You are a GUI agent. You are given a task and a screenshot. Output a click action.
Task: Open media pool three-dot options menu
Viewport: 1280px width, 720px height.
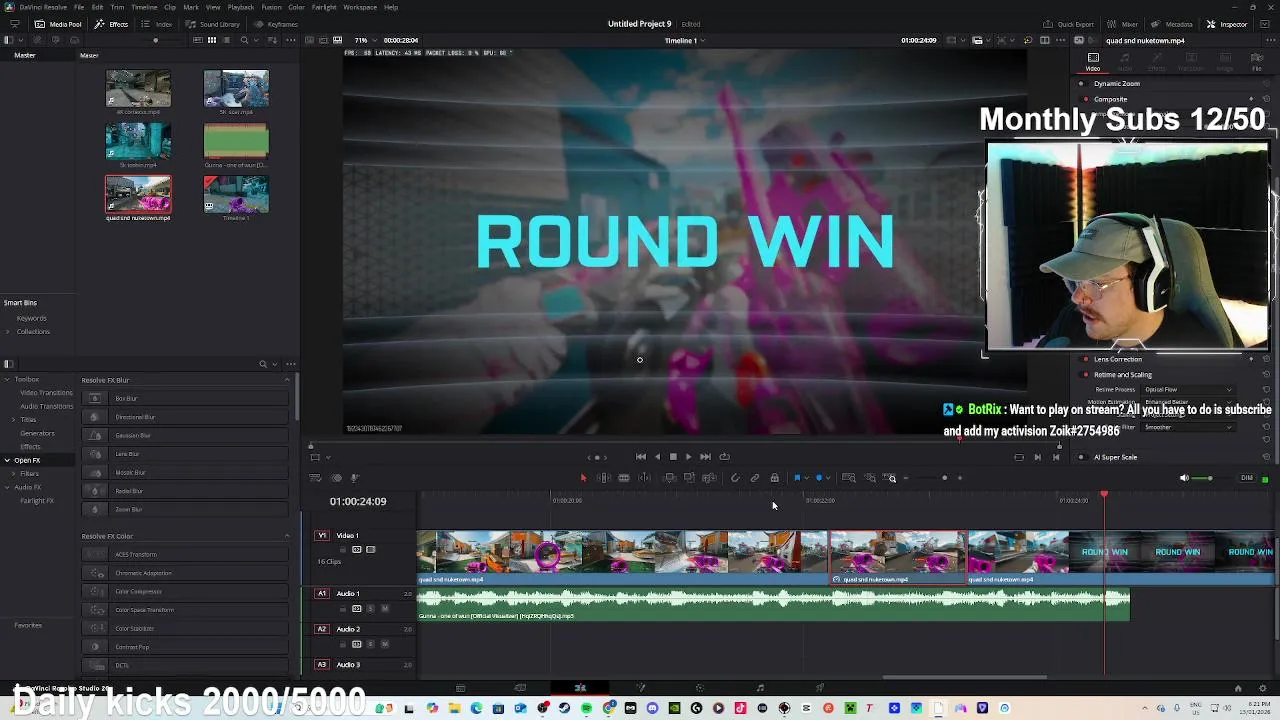click(290, 40)
